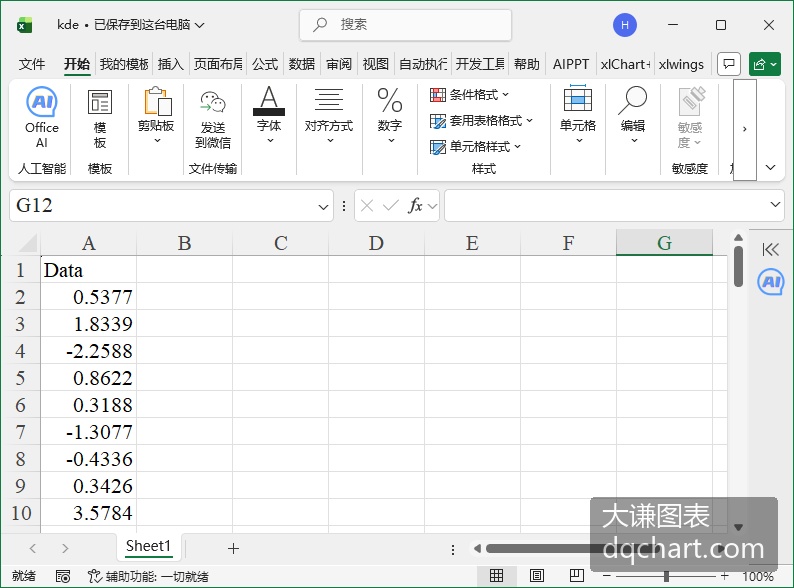Open the 字体 font group
This screenshot has width=794, height=588.
click(x=269, y=115)
